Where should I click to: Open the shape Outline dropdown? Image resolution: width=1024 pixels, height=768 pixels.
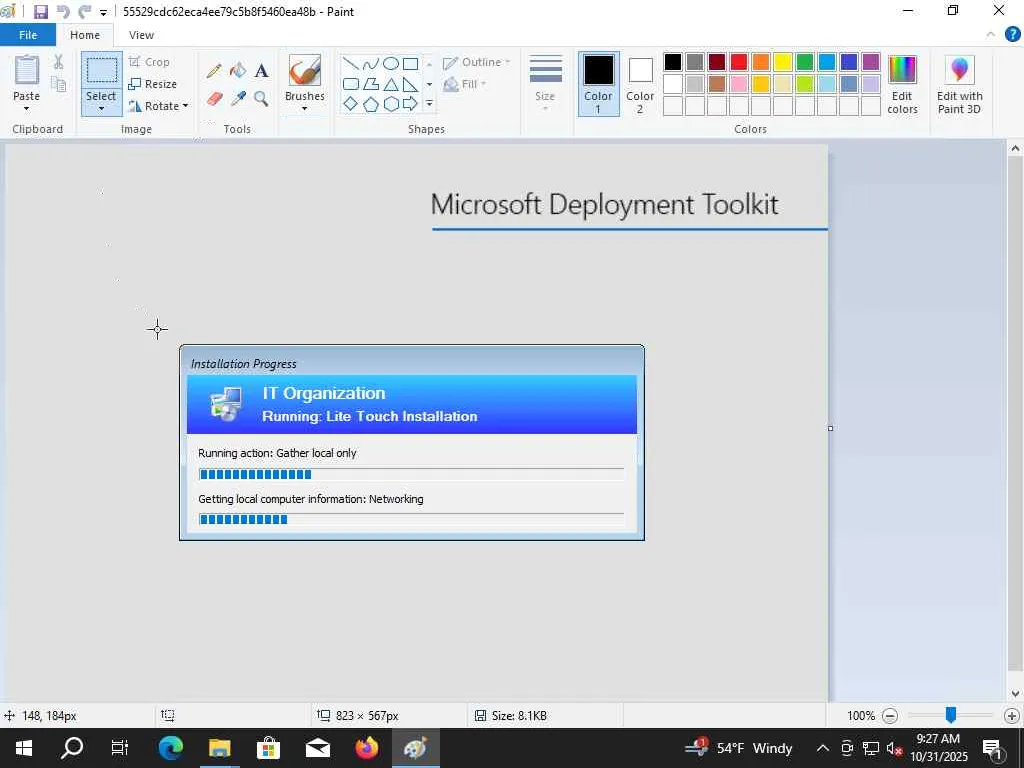(x=477, y=63)
